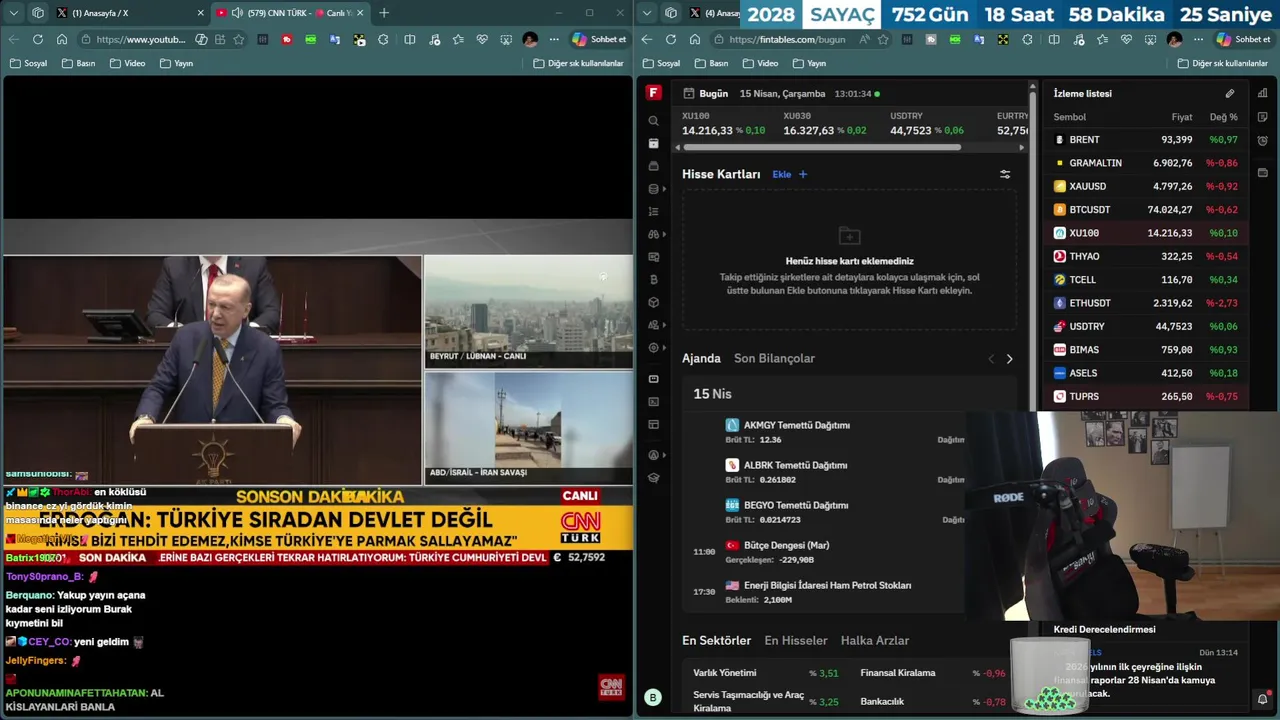
Task: Switch to En Hisseler tab
Action: (796, 640)
